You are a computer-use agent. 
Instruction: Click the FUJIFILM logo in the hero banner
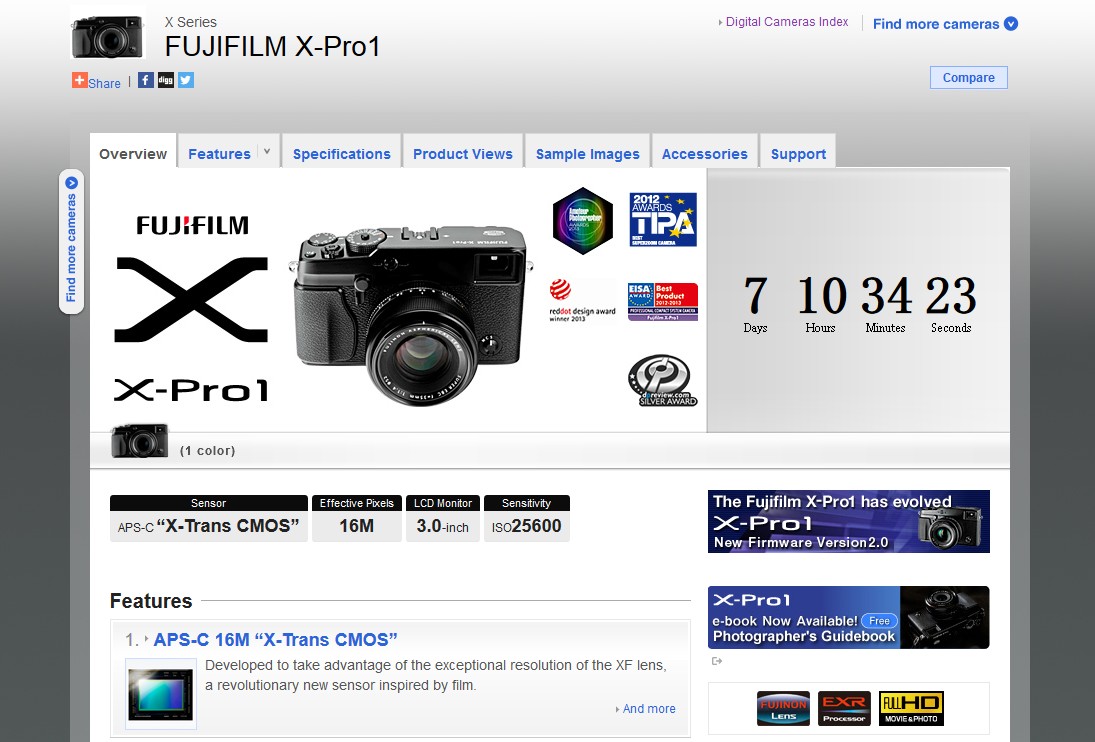[x=193, y=225]
